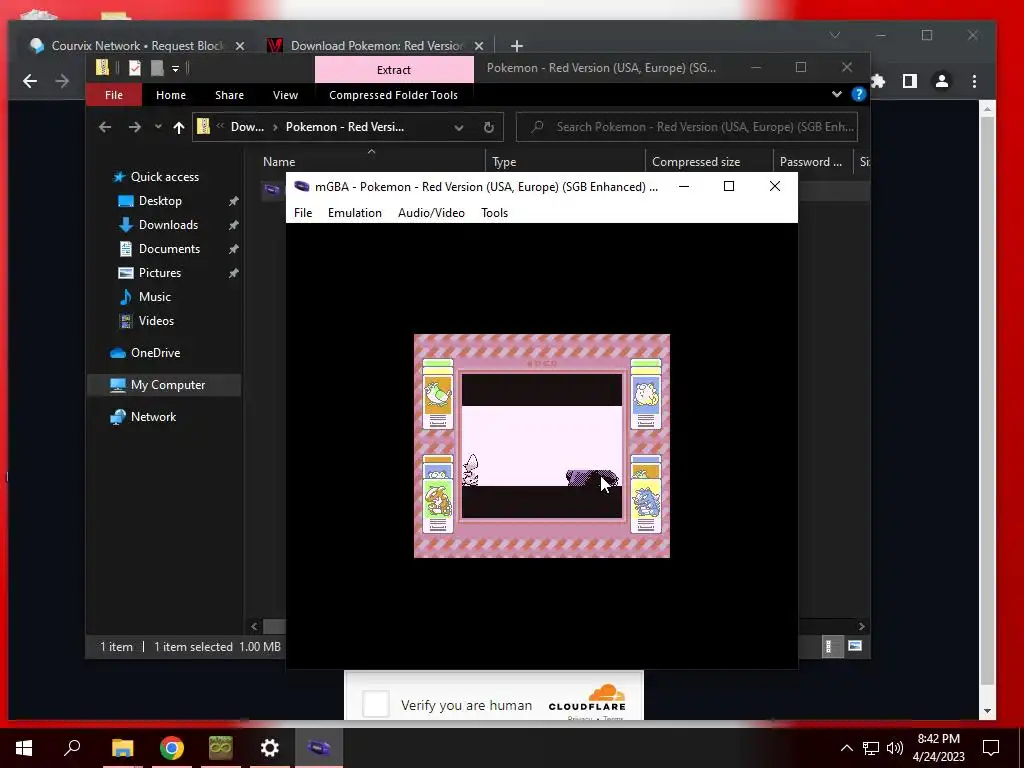The image size is (1024, 768).
Task: Switch to the Share ribbon tab
Action: 229,95
